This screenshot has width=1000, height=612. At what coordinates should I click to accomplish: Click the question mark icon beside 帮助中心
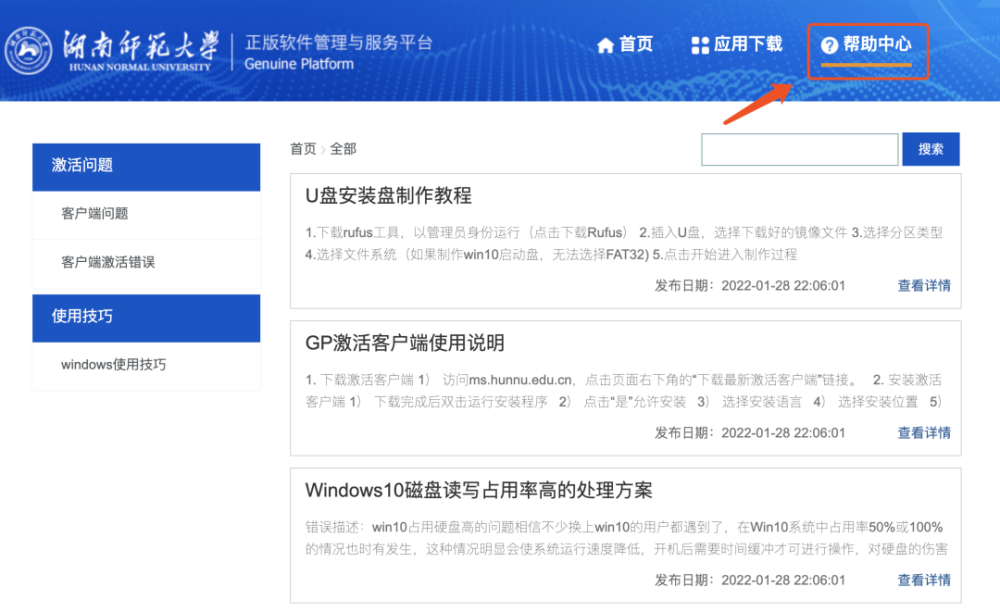[x=829, y=45]
